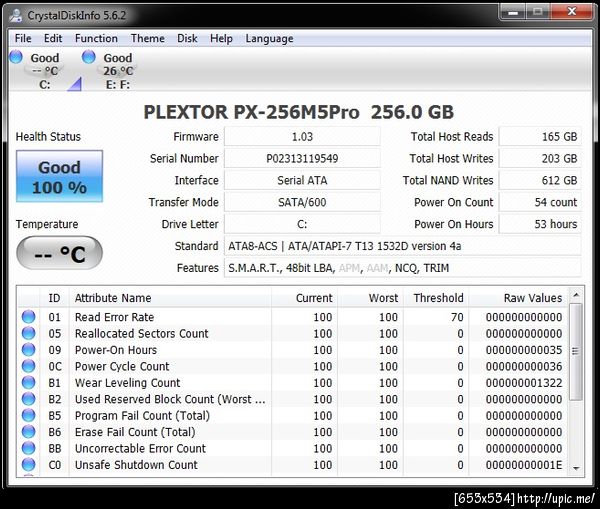Click the ID column header
This screenshot has width=600, height=509.
pyautogui.click(x=54, y=298)
